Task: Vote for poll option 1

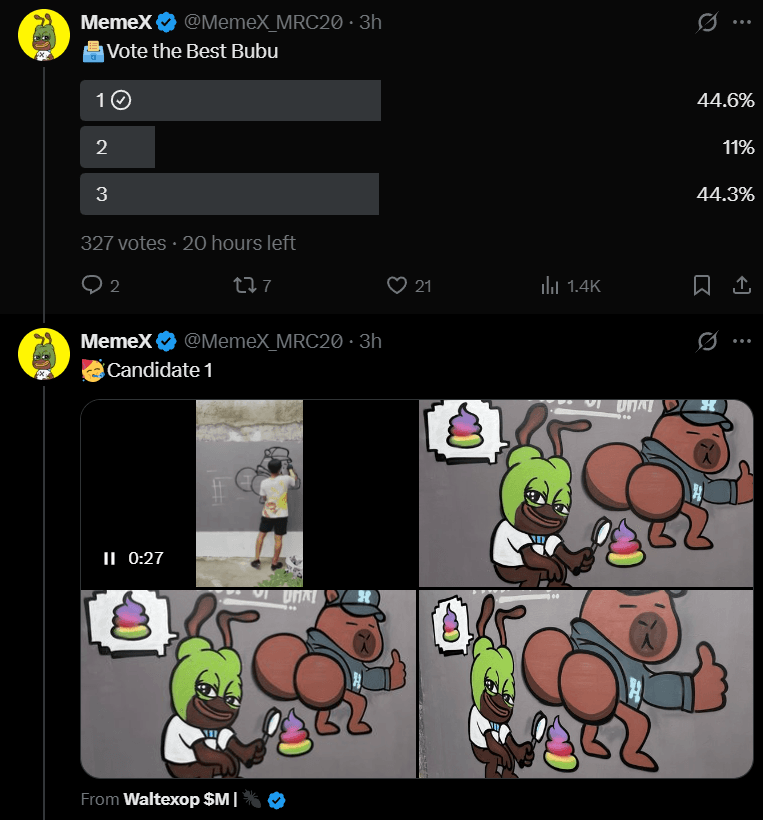Action: (x=228, y=100)
